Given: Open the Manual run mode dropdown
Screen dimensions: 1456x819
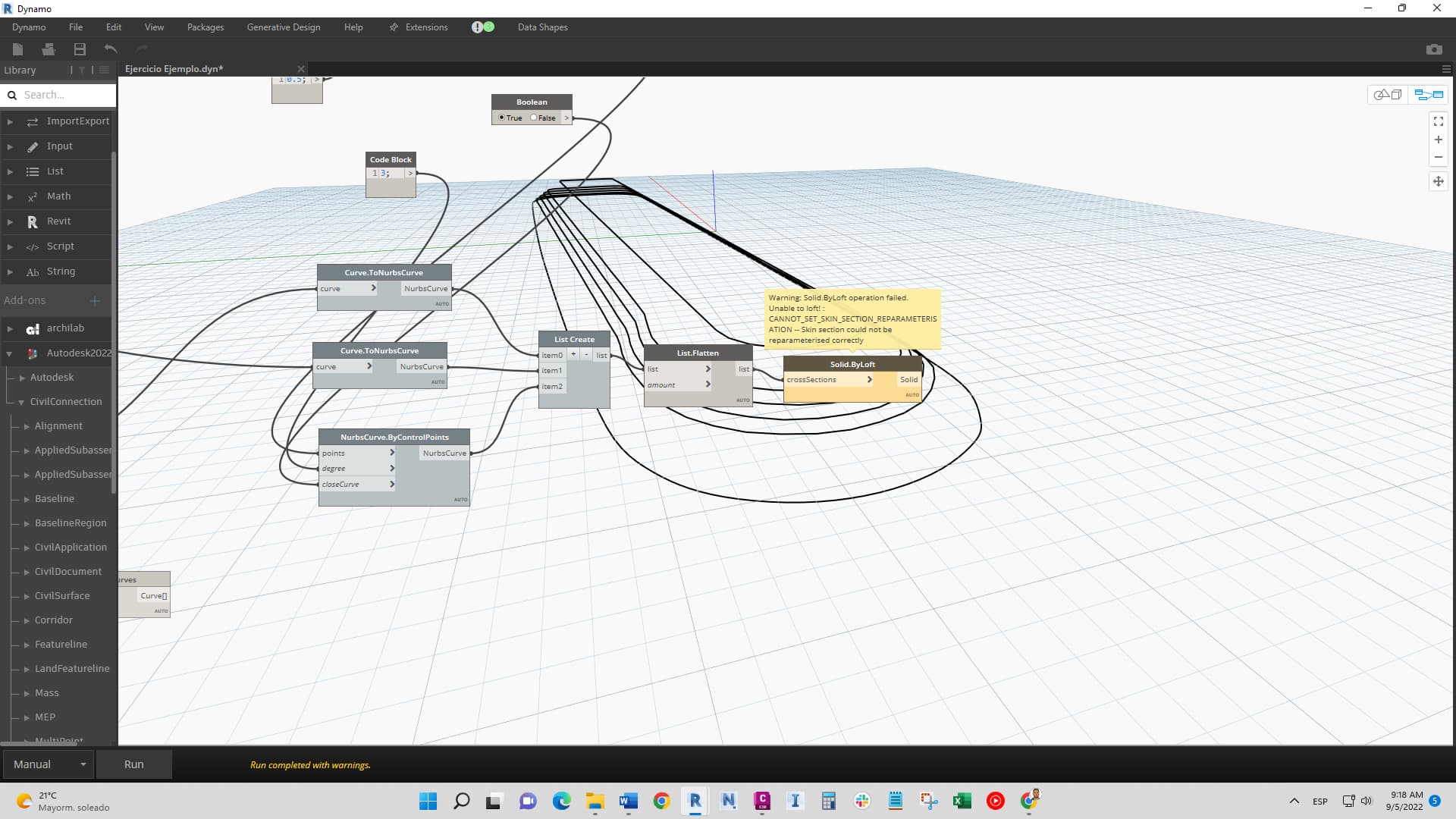Looking at the screenshot, I should tap(49, 764).
